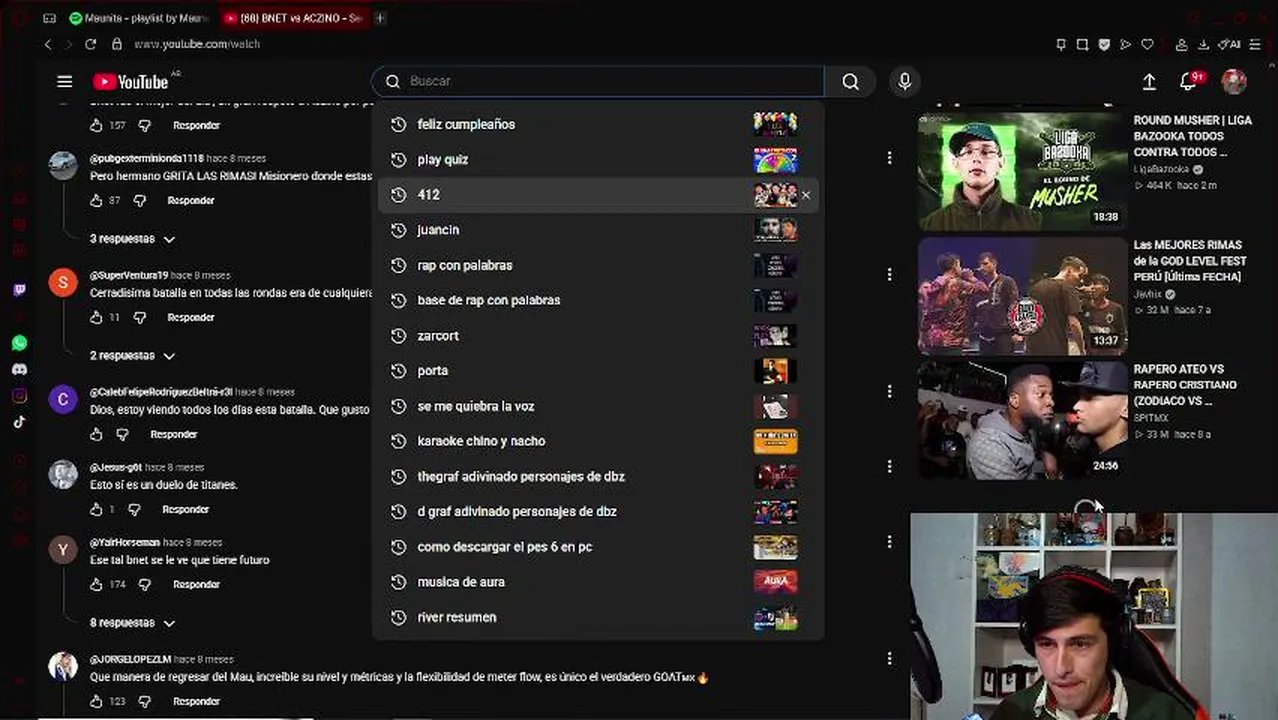Open the account avatar menu

tap(1234, 82)
